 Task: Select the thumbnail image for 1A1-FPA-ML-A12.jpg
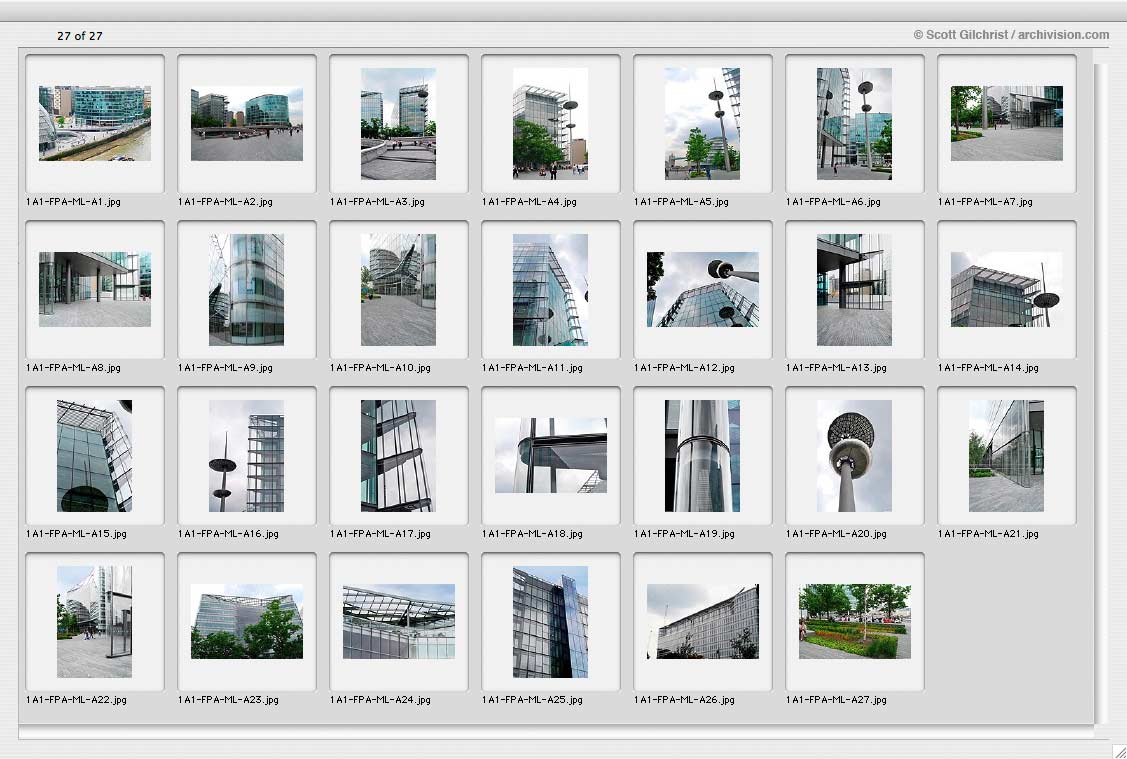pos(703,290)
